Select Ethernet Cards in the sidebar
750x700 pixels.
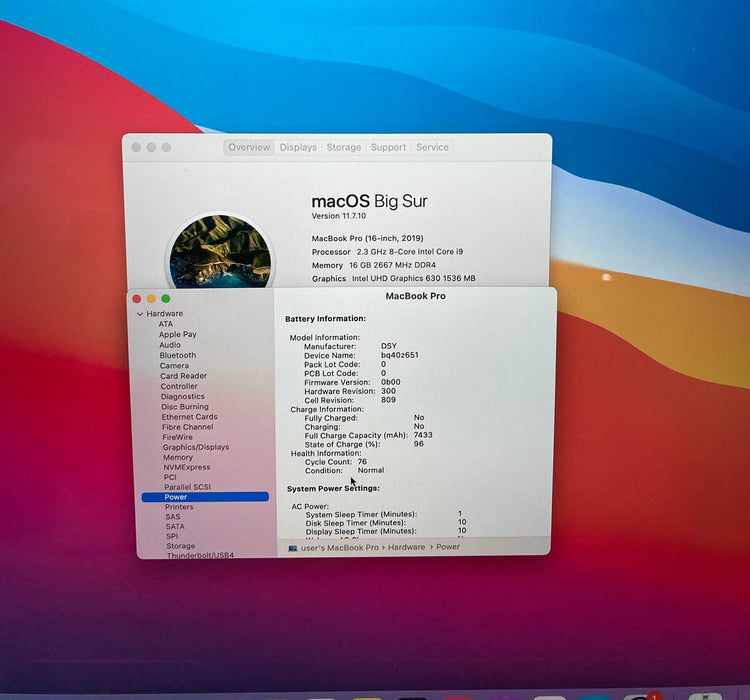tap(189, 417)
